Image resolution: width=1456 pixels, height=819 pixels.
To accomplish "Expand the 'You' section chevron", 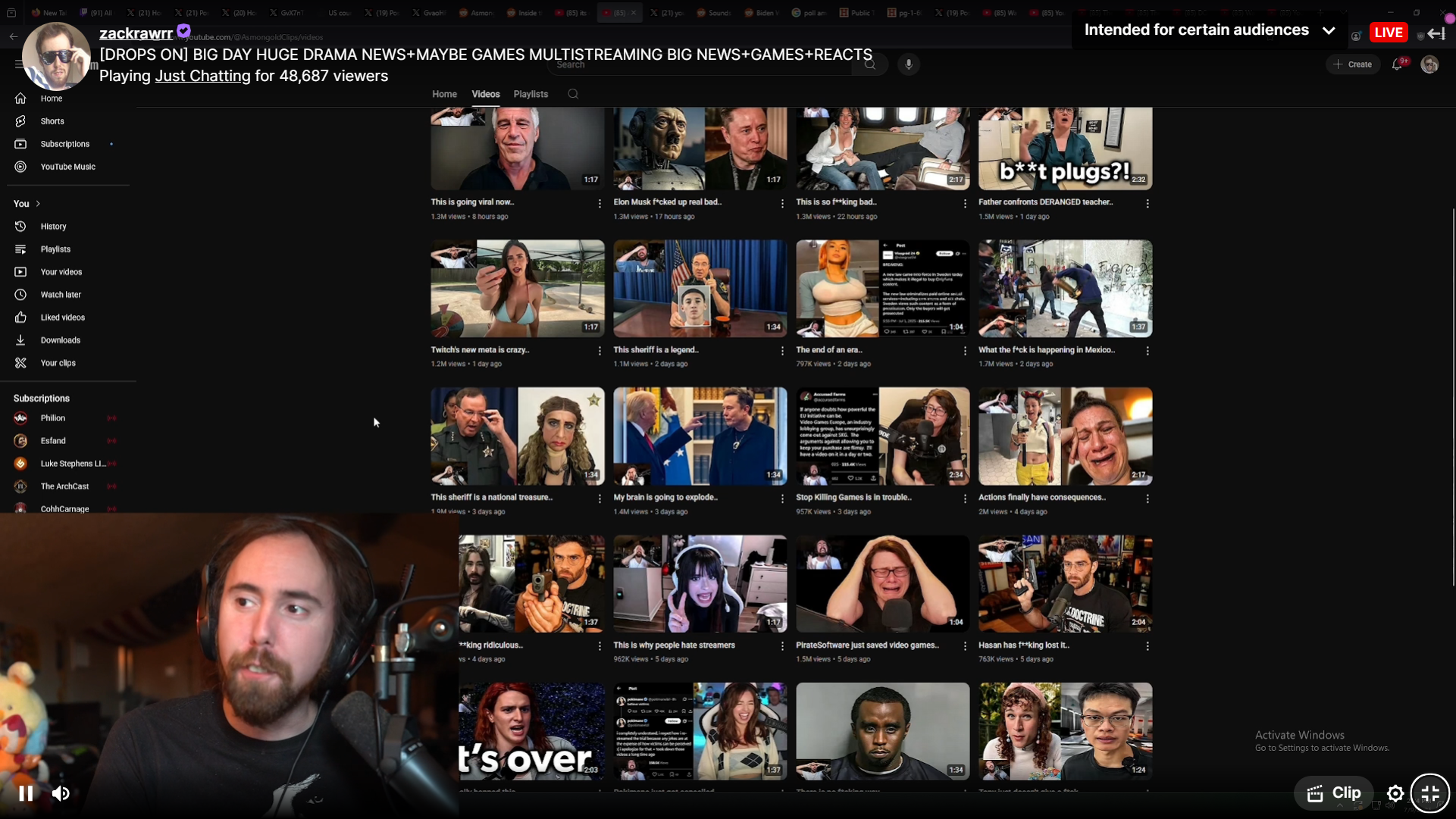I will coord(38,204).
